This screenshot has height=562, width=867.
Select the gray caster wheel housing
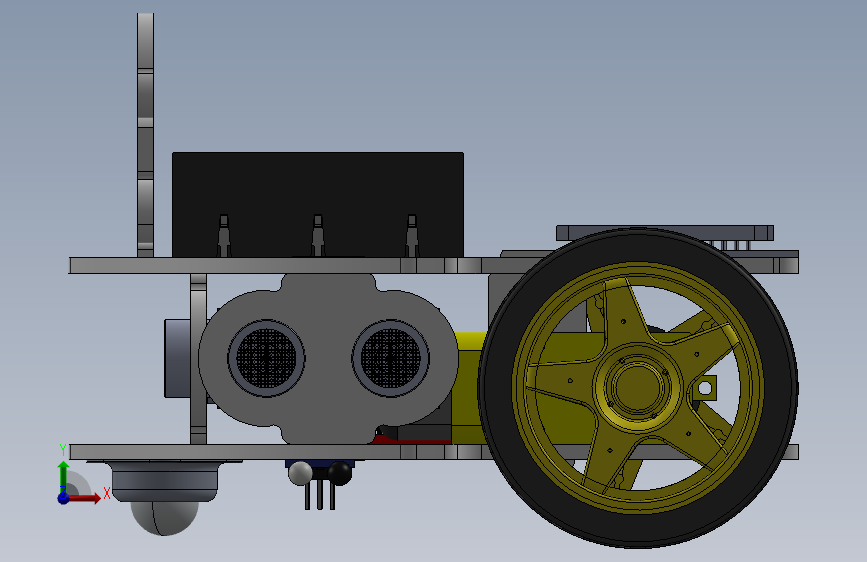[164, 481]
